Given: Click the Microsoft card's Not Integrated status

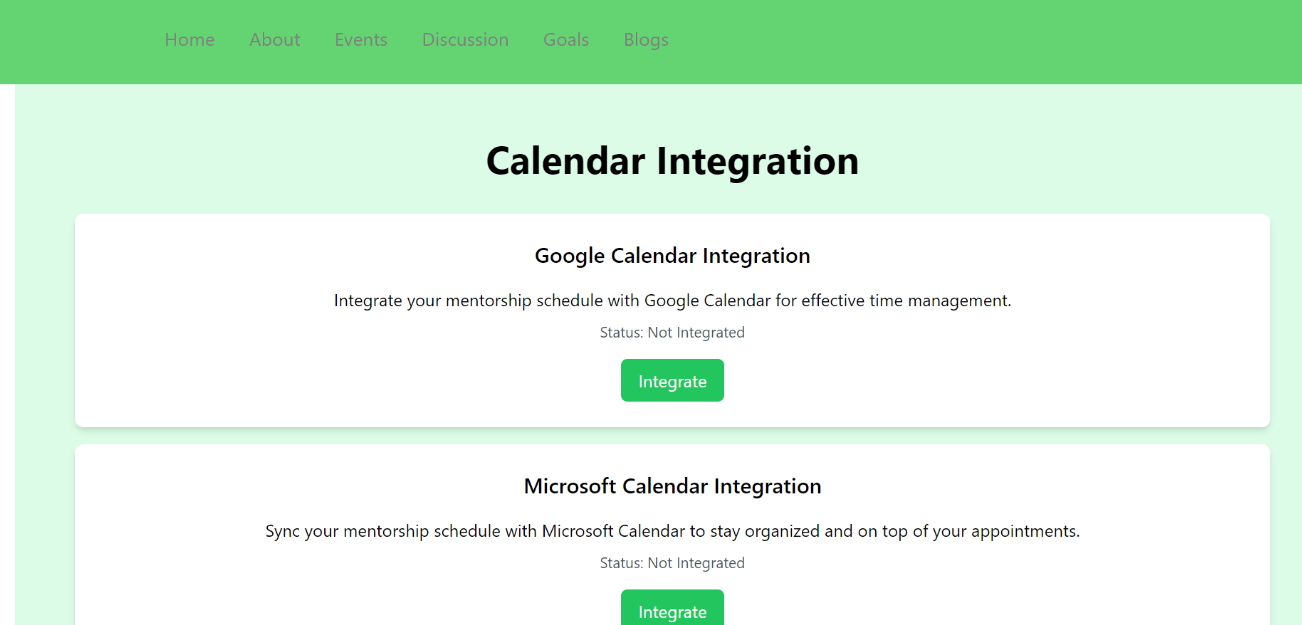Looking at the screenshot, I should point(672,564).
